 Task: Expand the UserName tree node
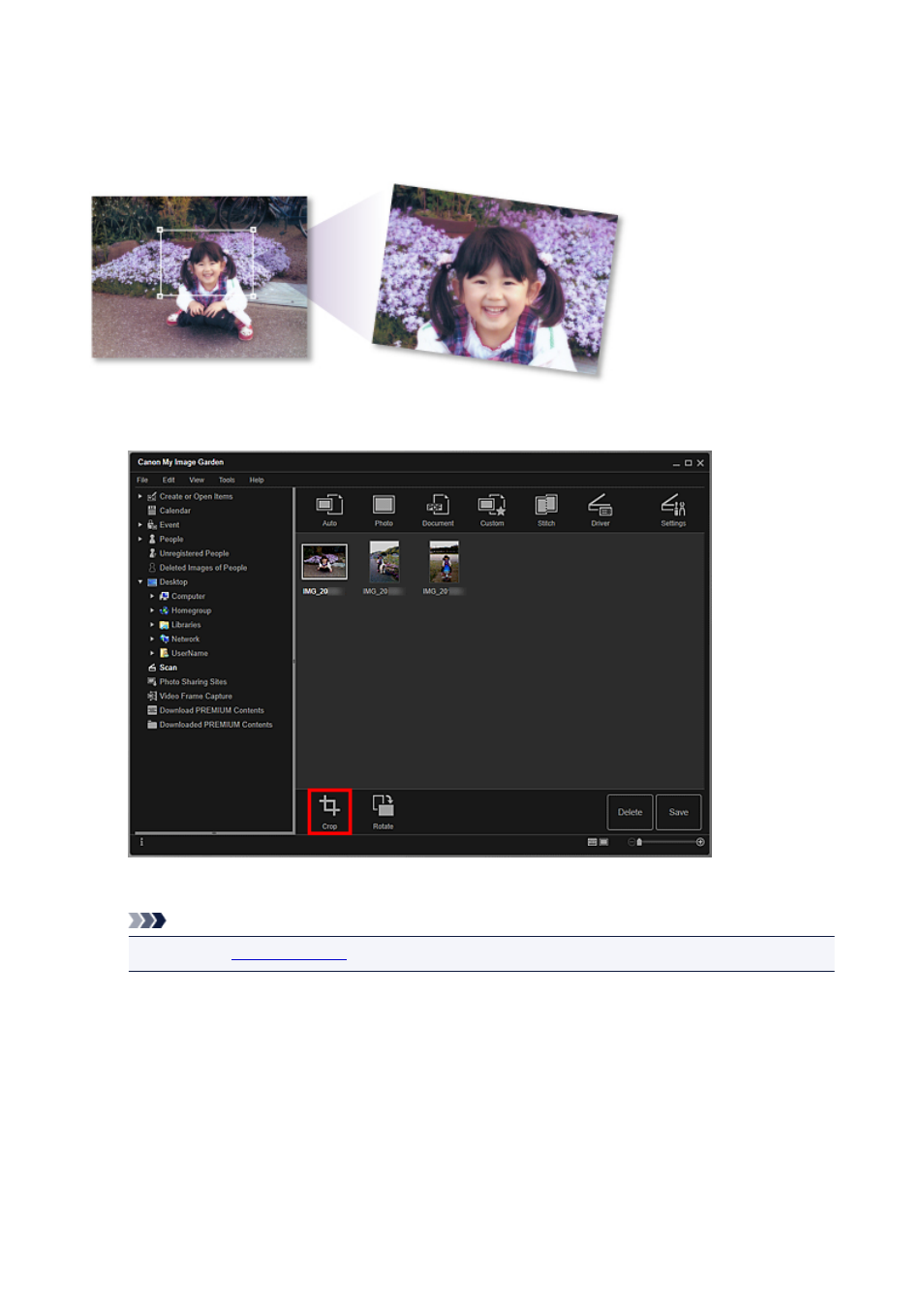(152, 653)
